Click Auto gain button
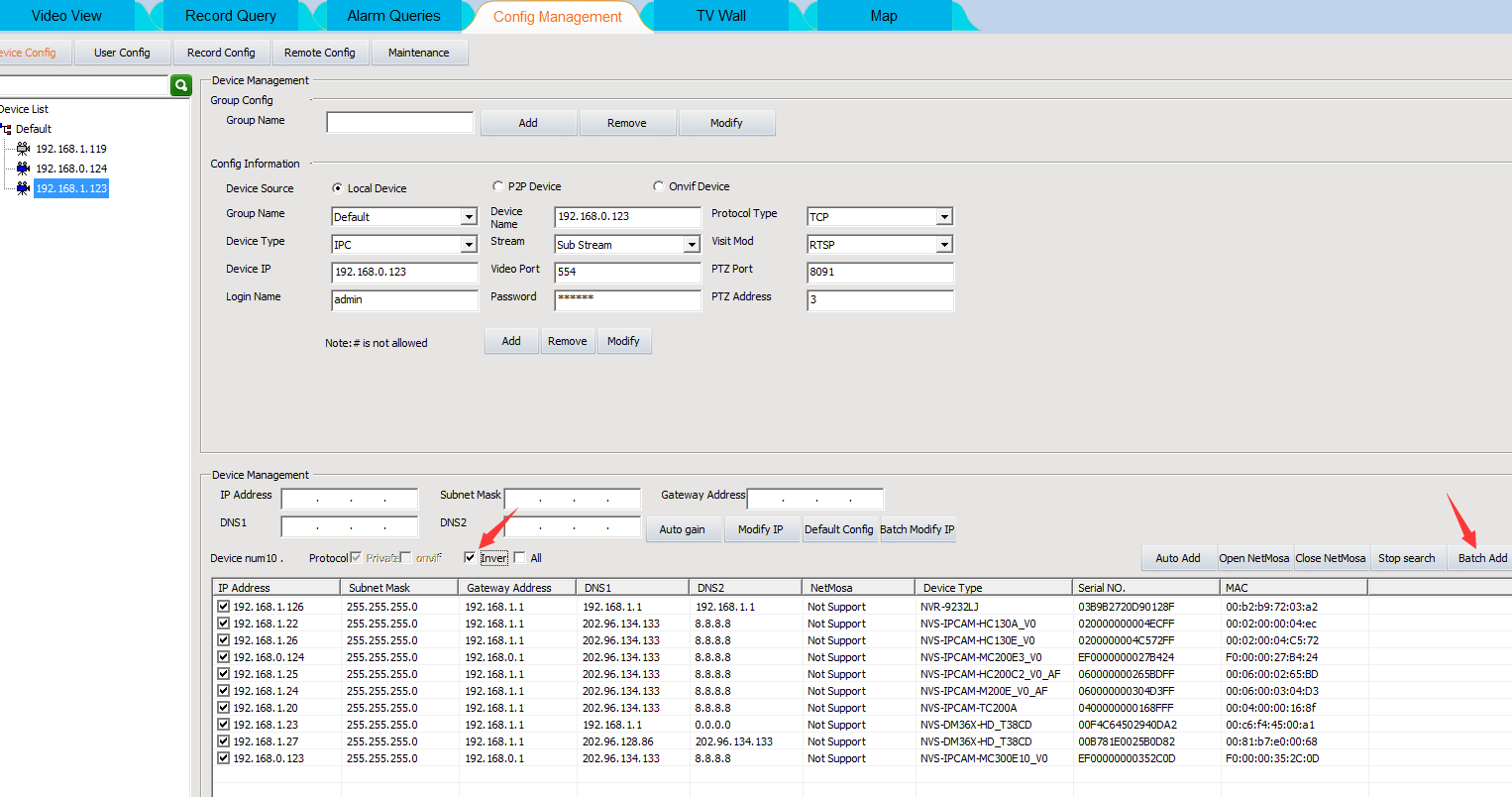The image size is (1512, 797). pos(683,529)
